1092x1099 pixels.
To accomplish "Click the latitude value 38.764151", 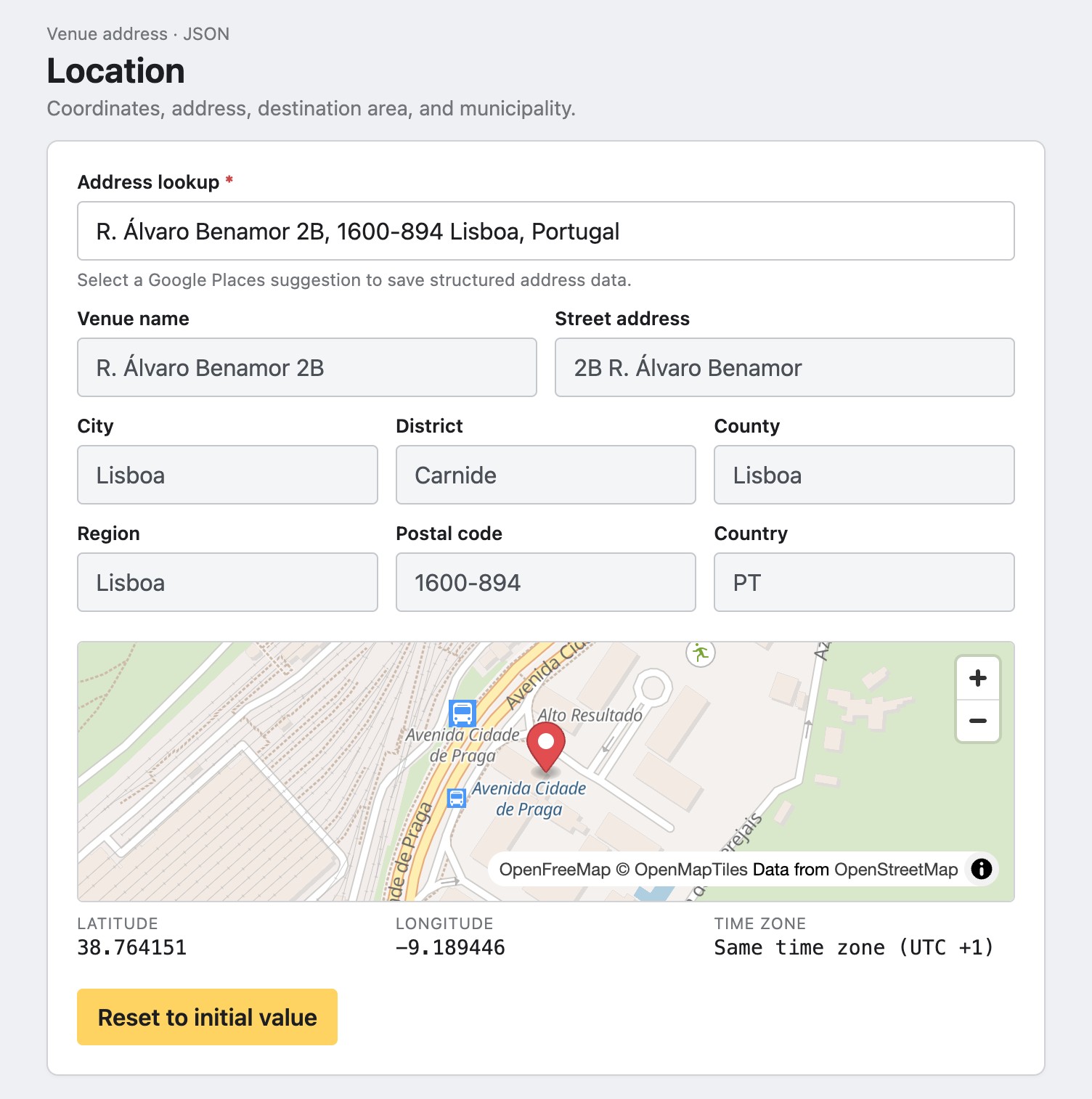I will 131,947.
